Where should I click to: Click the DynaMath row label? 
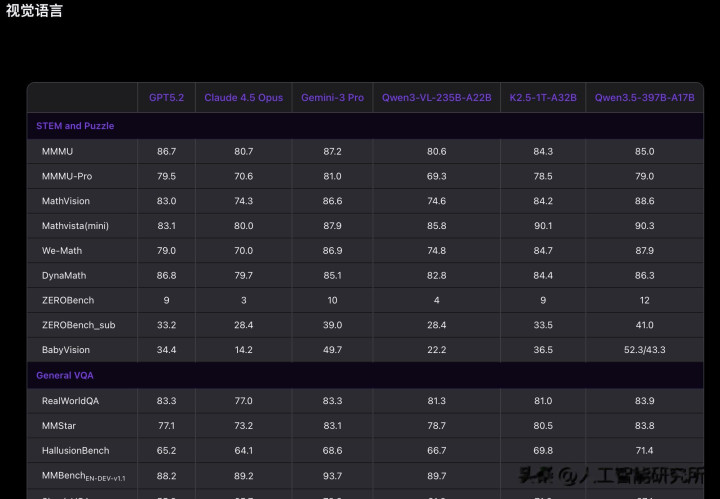(x=64, y=275)
